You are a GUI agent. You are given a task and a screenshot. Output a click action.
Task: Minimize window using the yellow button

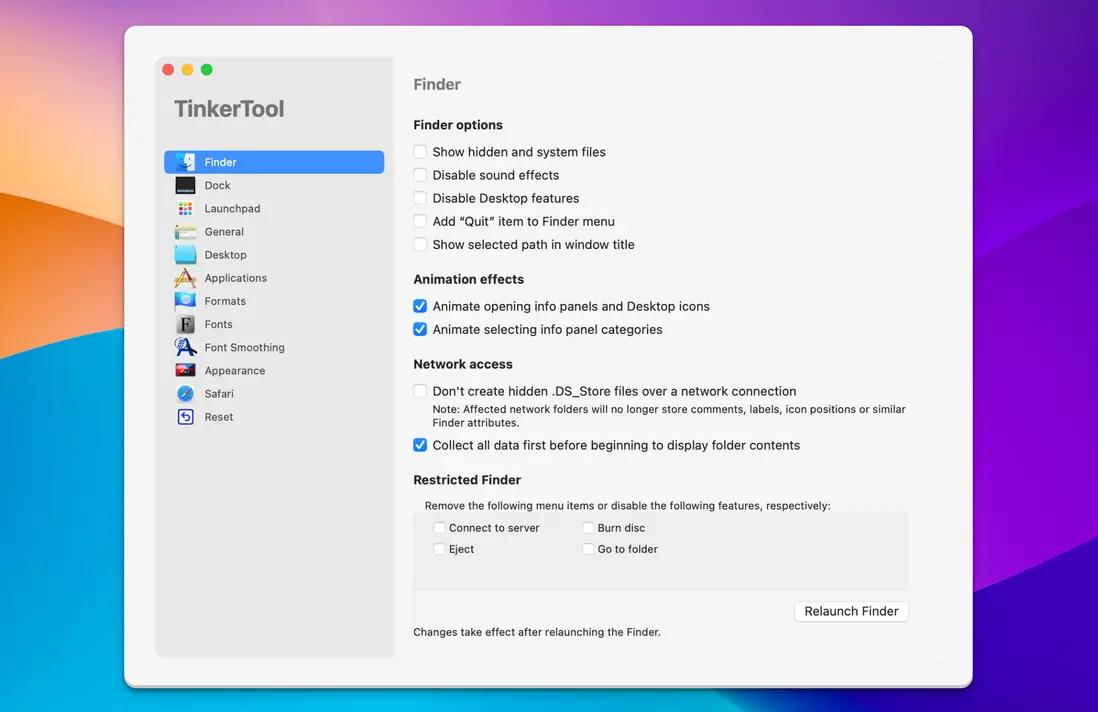188,69
